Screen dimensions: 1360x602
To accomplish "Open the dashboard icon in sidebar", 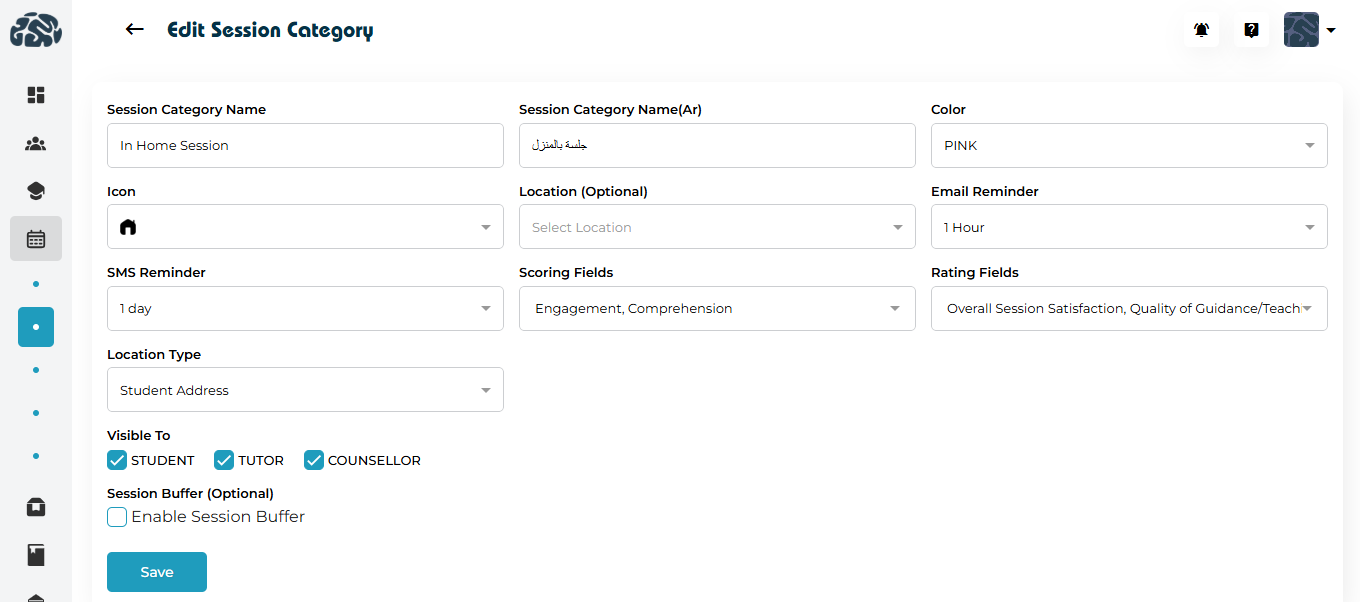I will [x=36, y=95].
